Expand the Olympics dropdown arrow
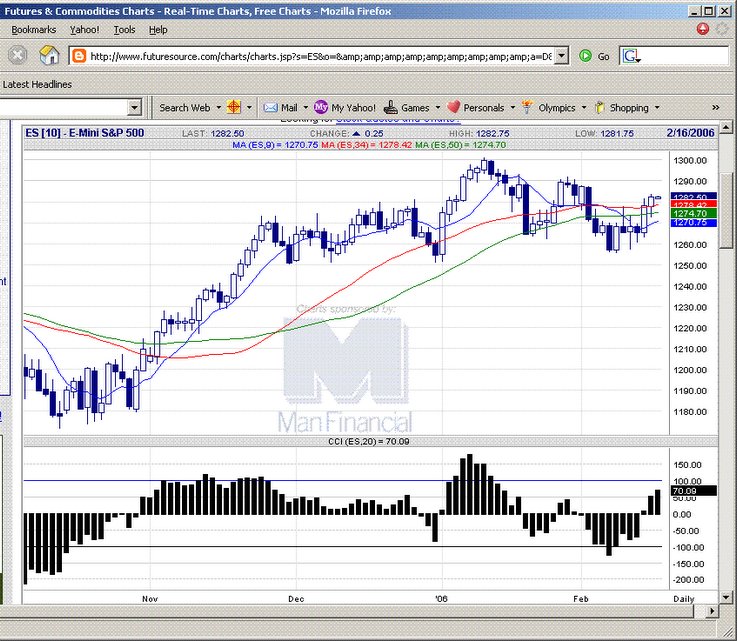Screen dimensions: 737x641 [584, 108]
